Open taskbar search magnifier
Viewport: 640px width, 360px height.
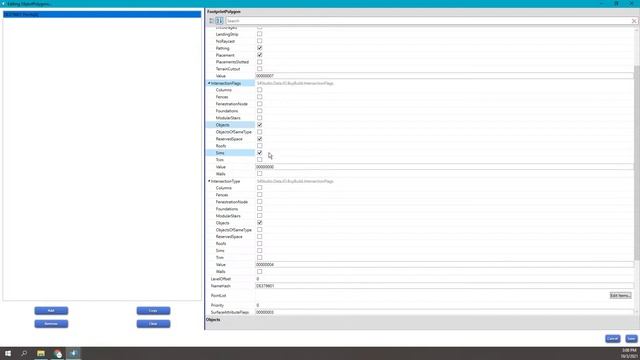click(24, 353)
